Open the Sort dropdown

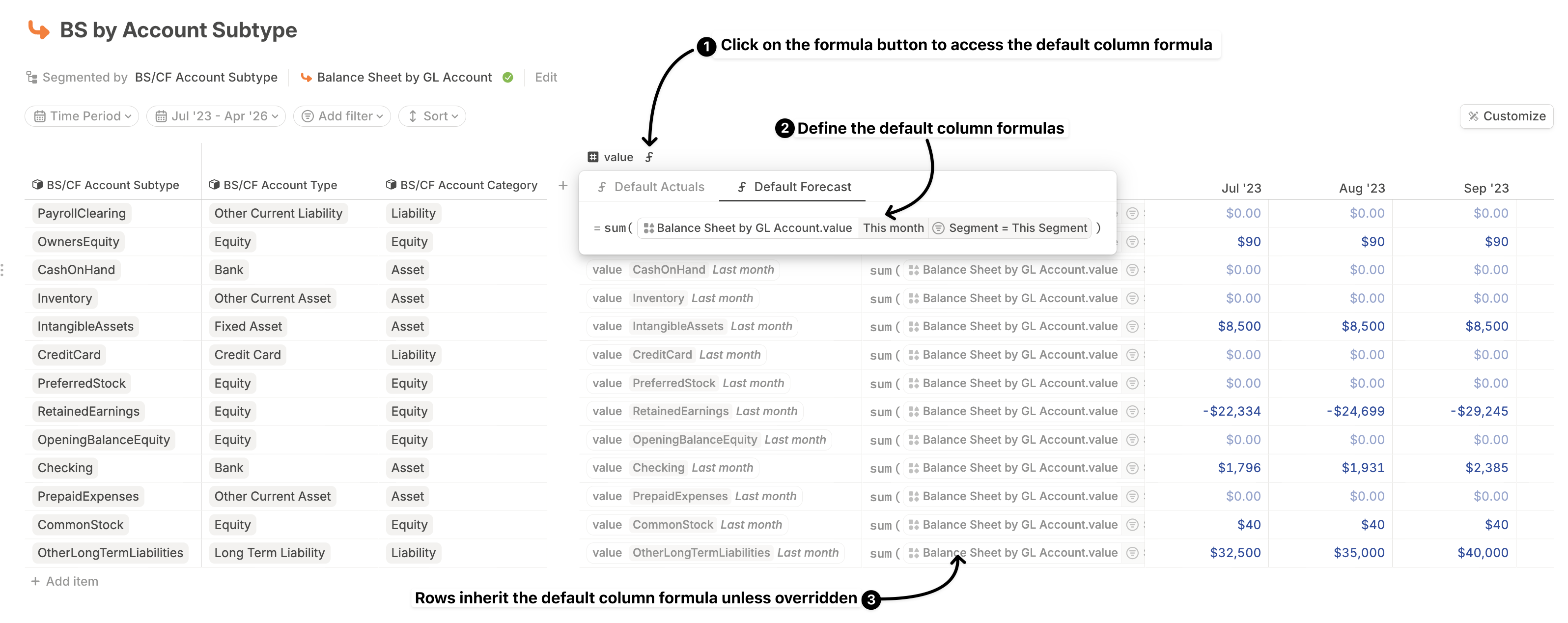[x=432, y=116]
